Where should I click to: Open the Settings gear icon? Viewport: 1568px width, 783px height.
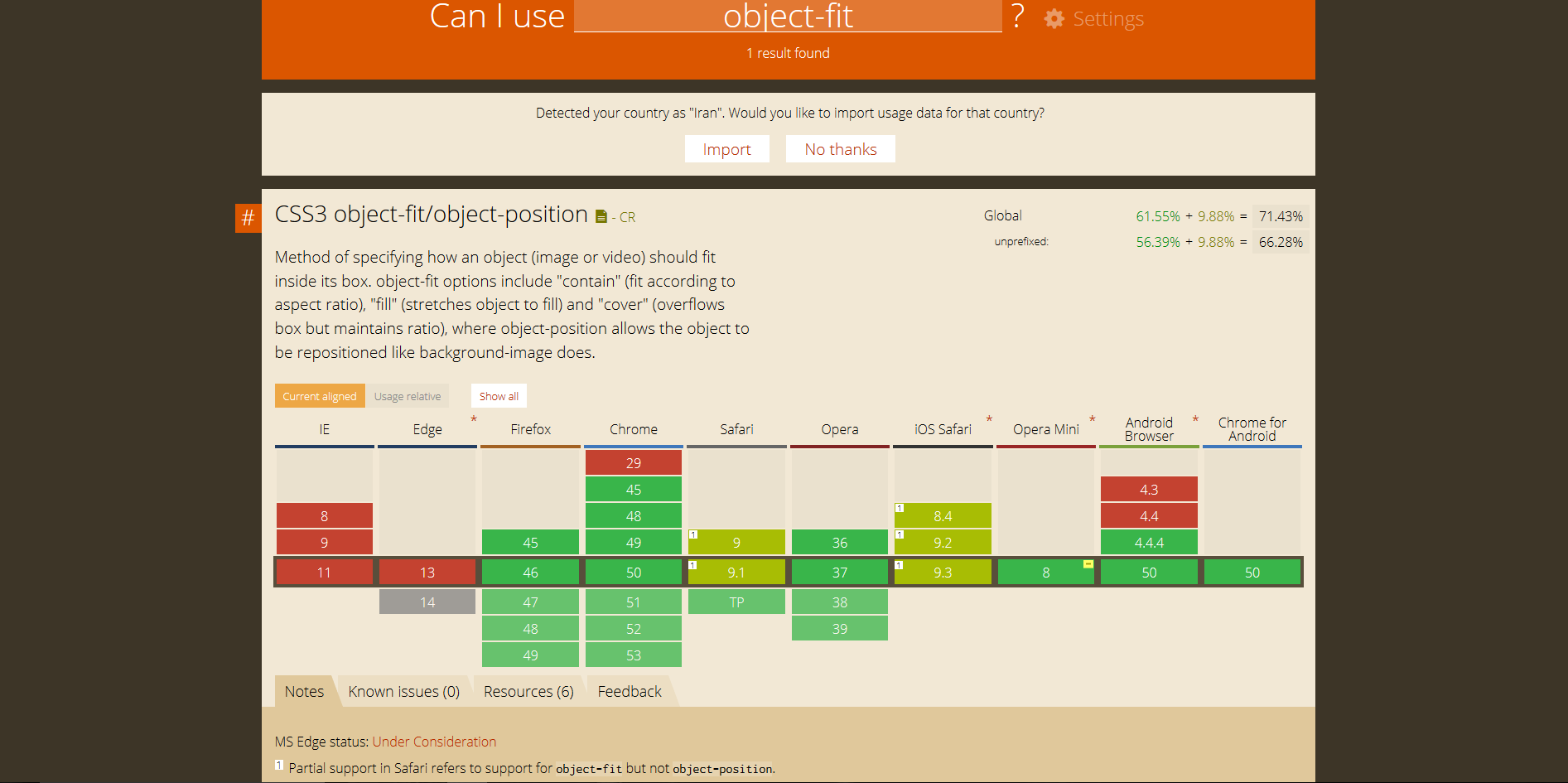tap(1054, 19)
